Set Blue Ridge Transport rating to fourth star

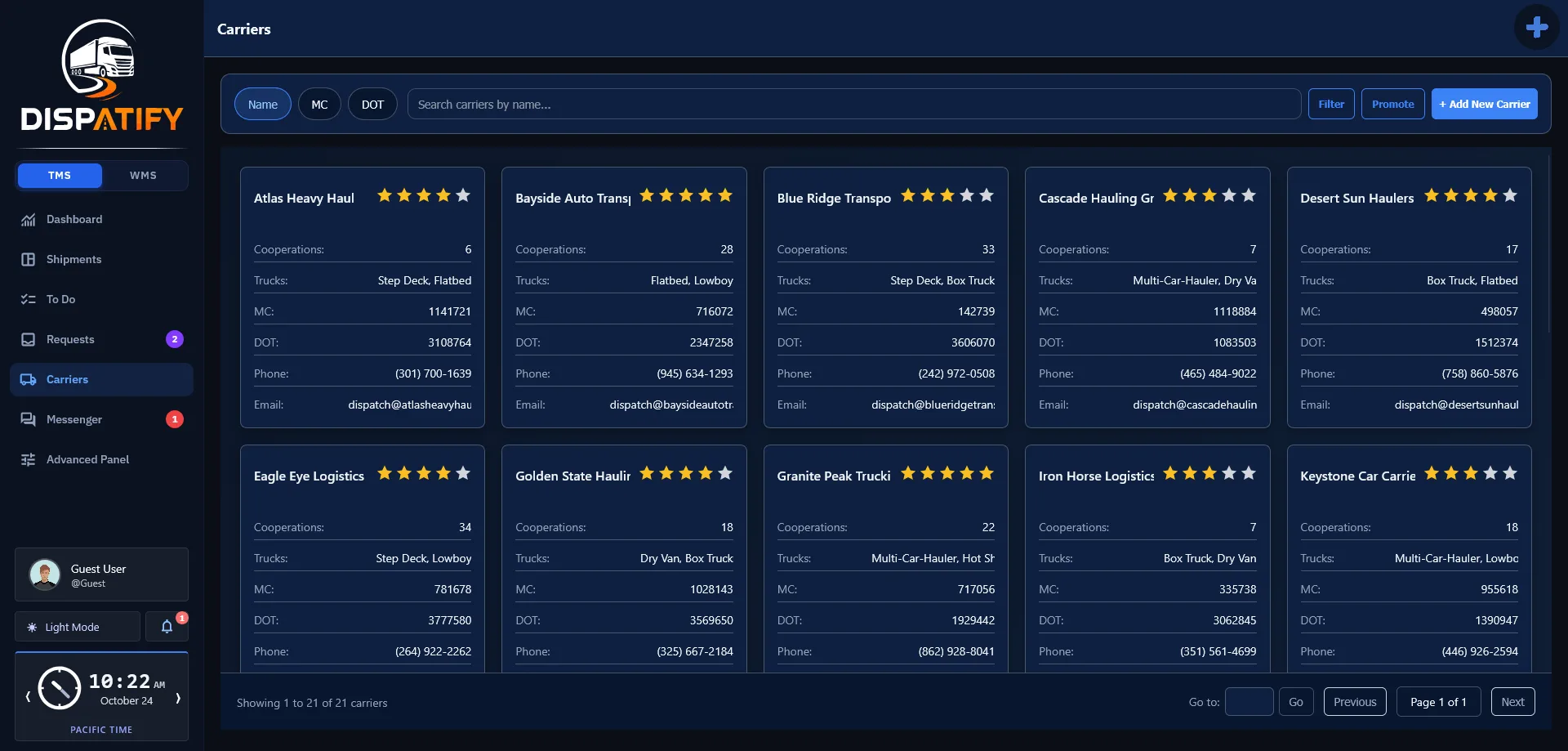(967, 195)
